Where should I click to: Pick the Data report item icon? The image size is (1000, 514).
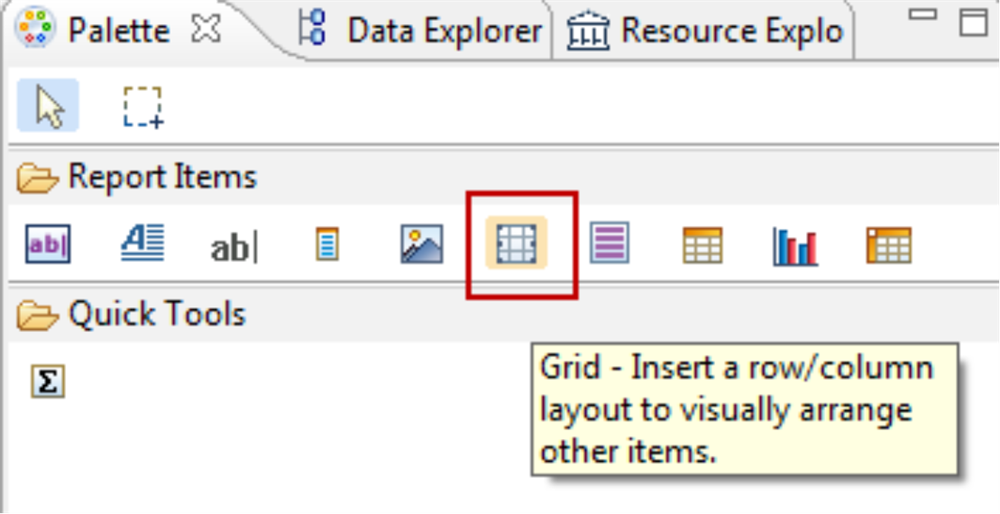pos(327,244)
